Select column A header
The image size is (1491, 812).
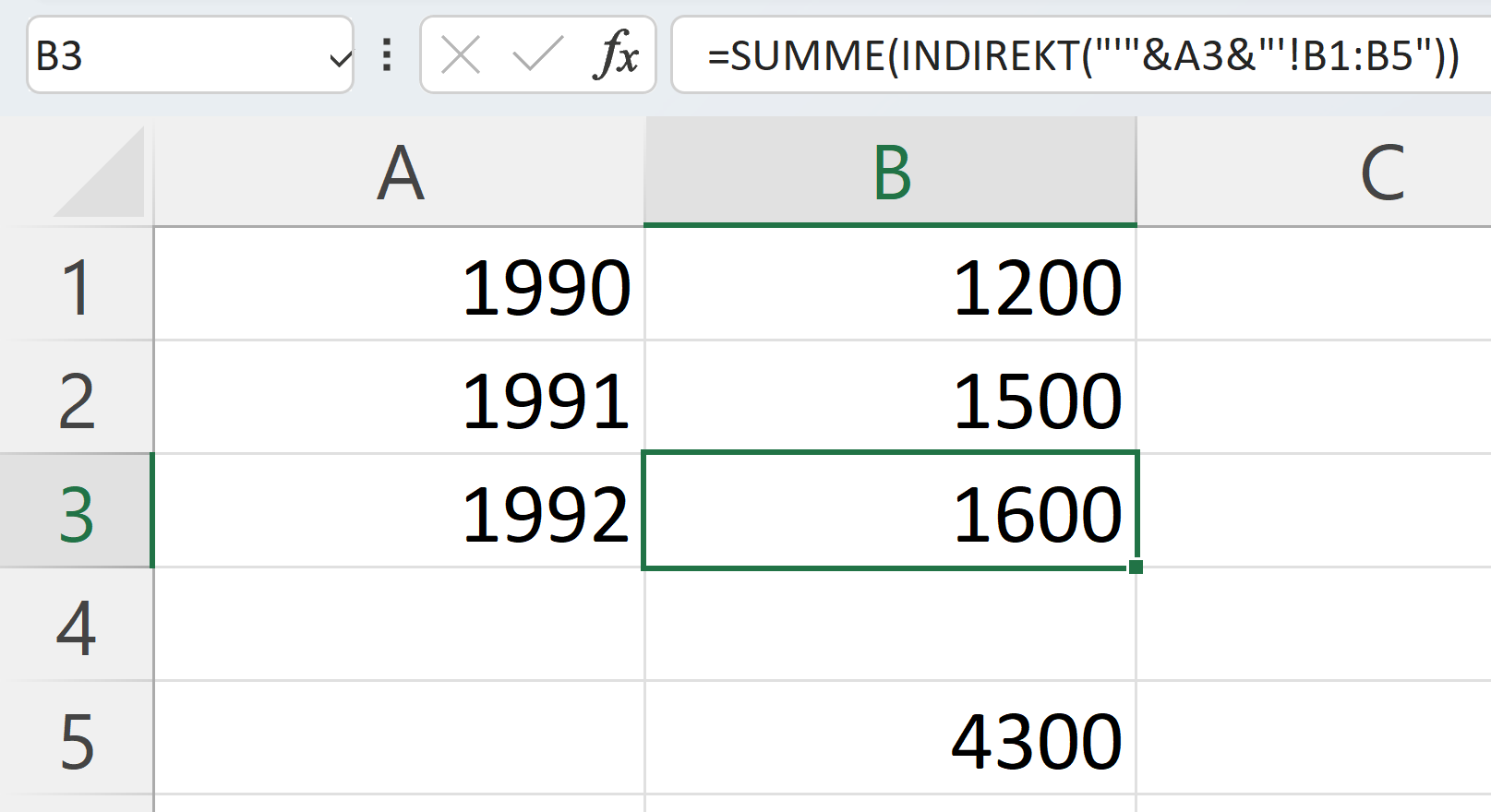pos(399,173)
